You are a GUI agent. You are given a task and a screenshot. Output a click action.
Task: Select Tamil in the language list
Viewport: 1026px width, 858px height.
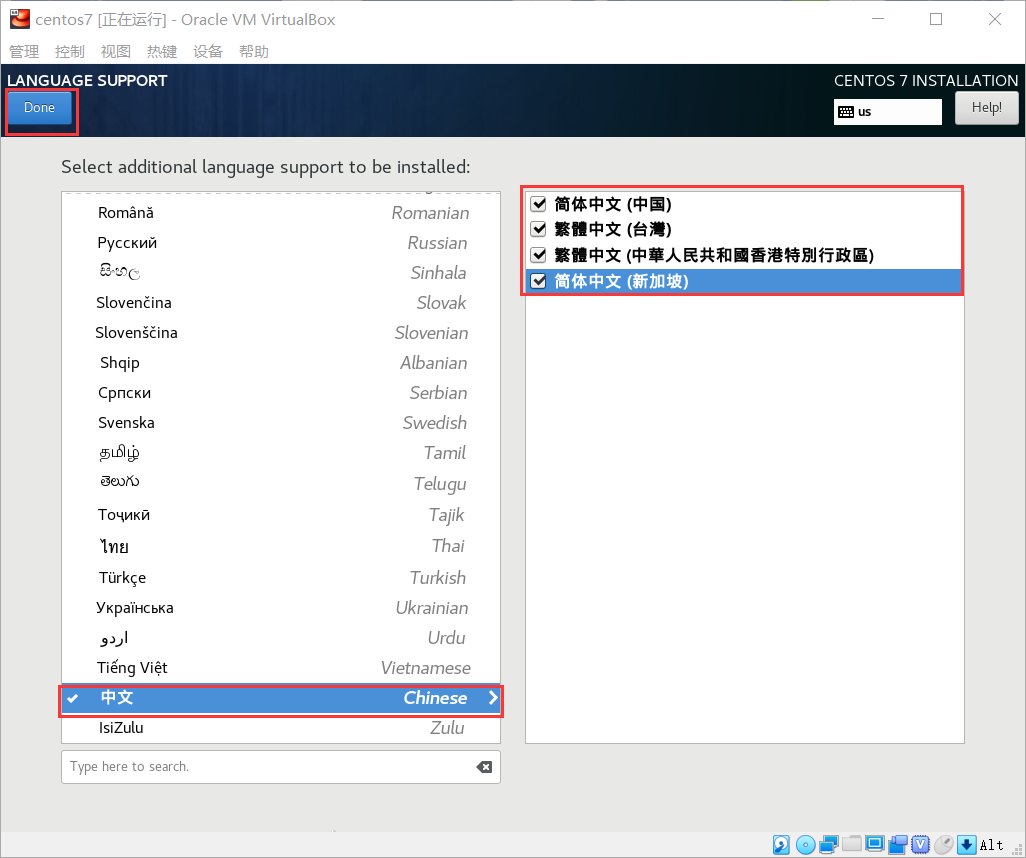(281, 453)
